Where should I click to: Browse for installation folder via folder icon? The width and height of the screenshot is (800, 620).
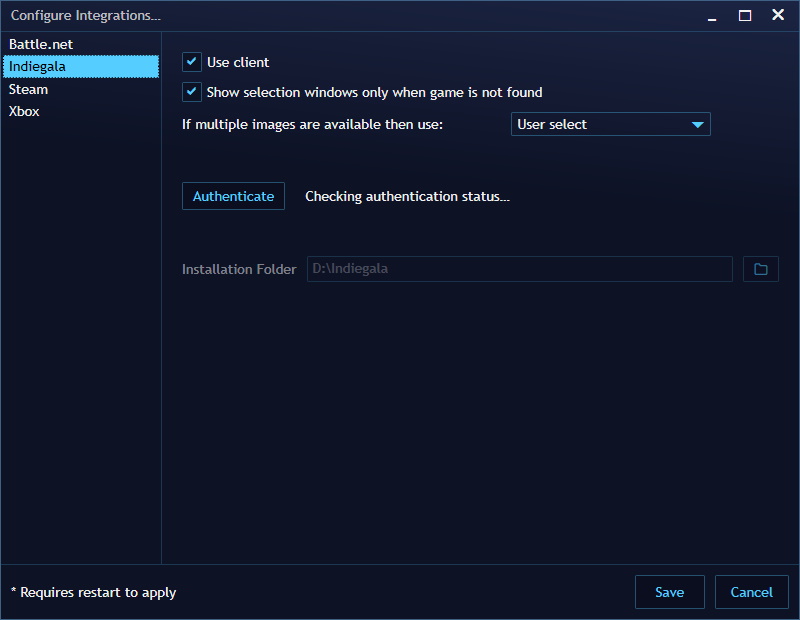[761, 269]
